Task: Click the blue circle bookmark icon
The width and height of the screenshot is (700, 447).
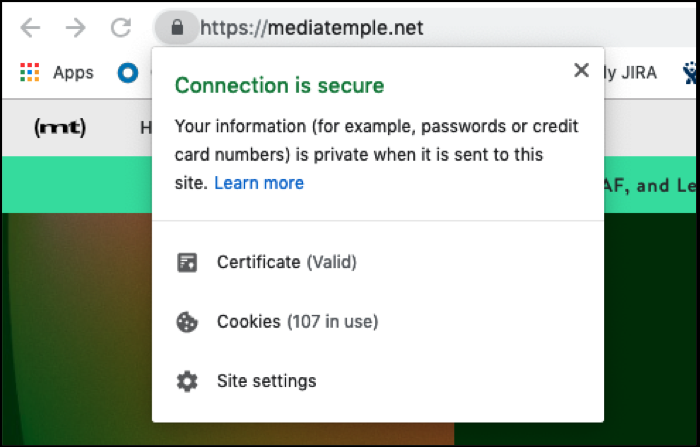Action: (128, 73)
